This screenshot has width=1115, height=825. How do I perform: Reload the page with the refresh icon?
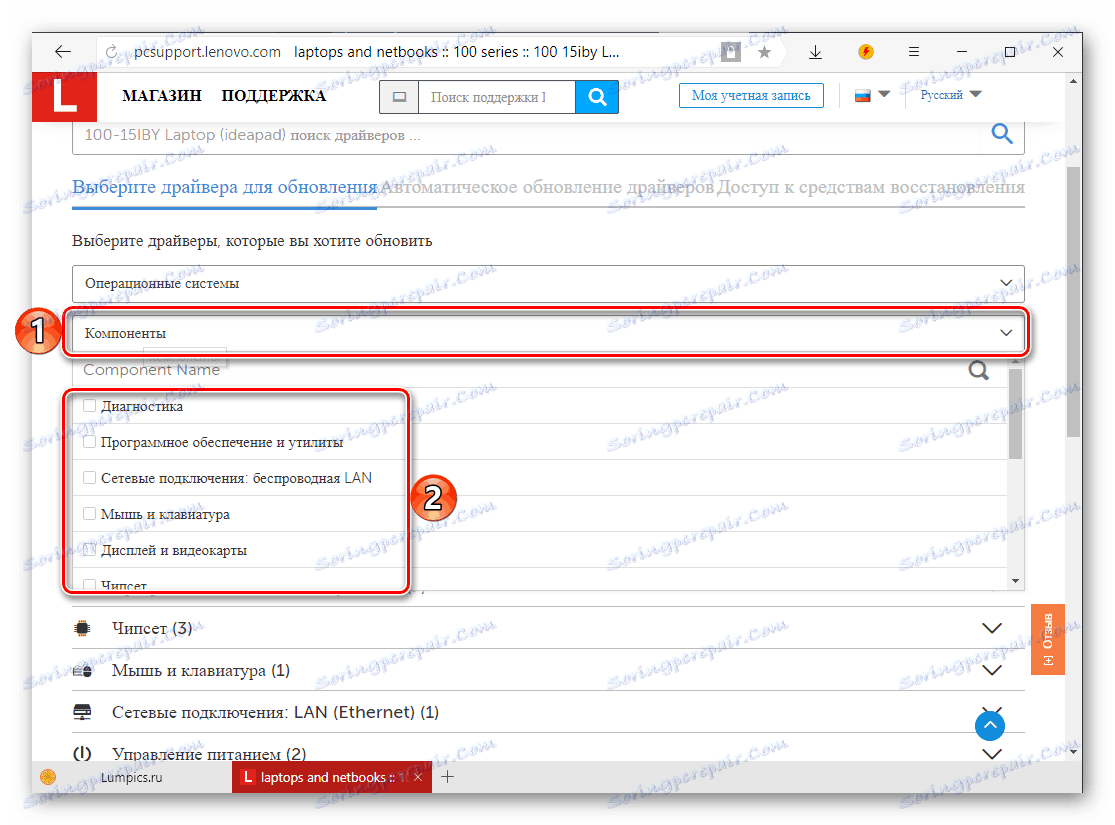pos(112,52)
